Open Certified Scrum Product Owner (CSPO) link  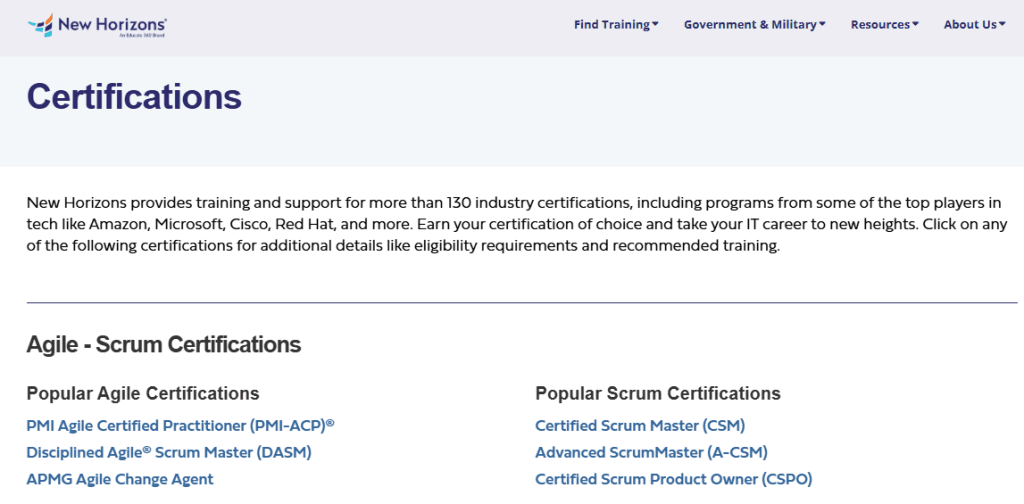[x=673, y=479]
